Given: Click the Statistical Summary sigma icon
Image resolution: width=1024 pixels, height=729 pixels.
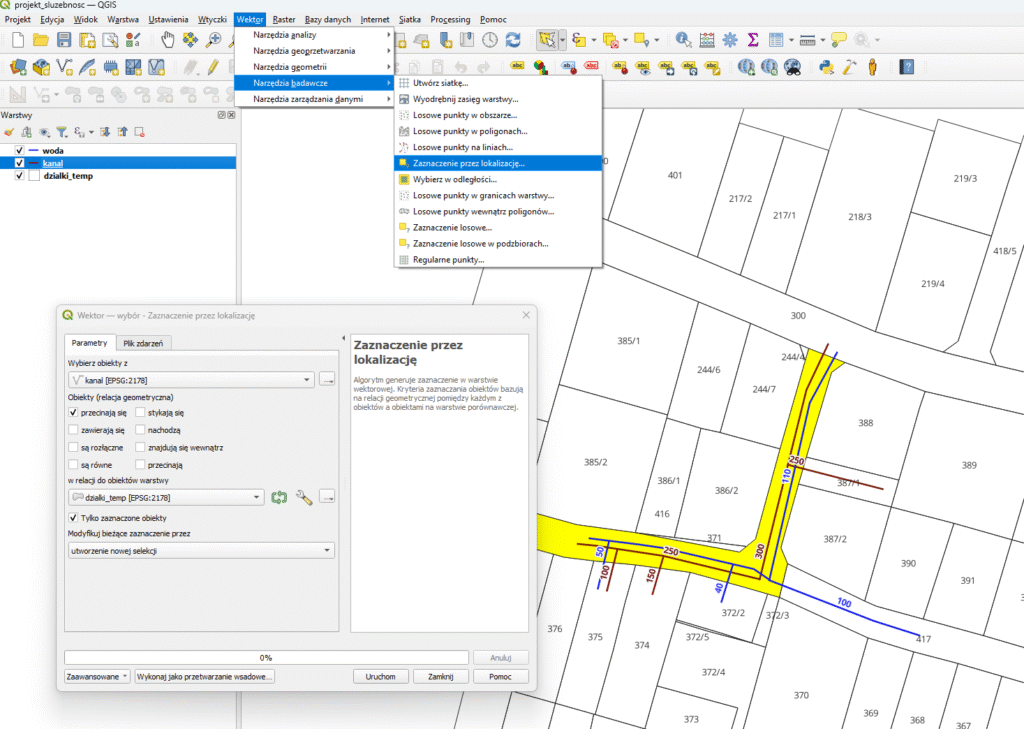Looking at the screenshot, I should pyautogui.click(x=753, y=40).
